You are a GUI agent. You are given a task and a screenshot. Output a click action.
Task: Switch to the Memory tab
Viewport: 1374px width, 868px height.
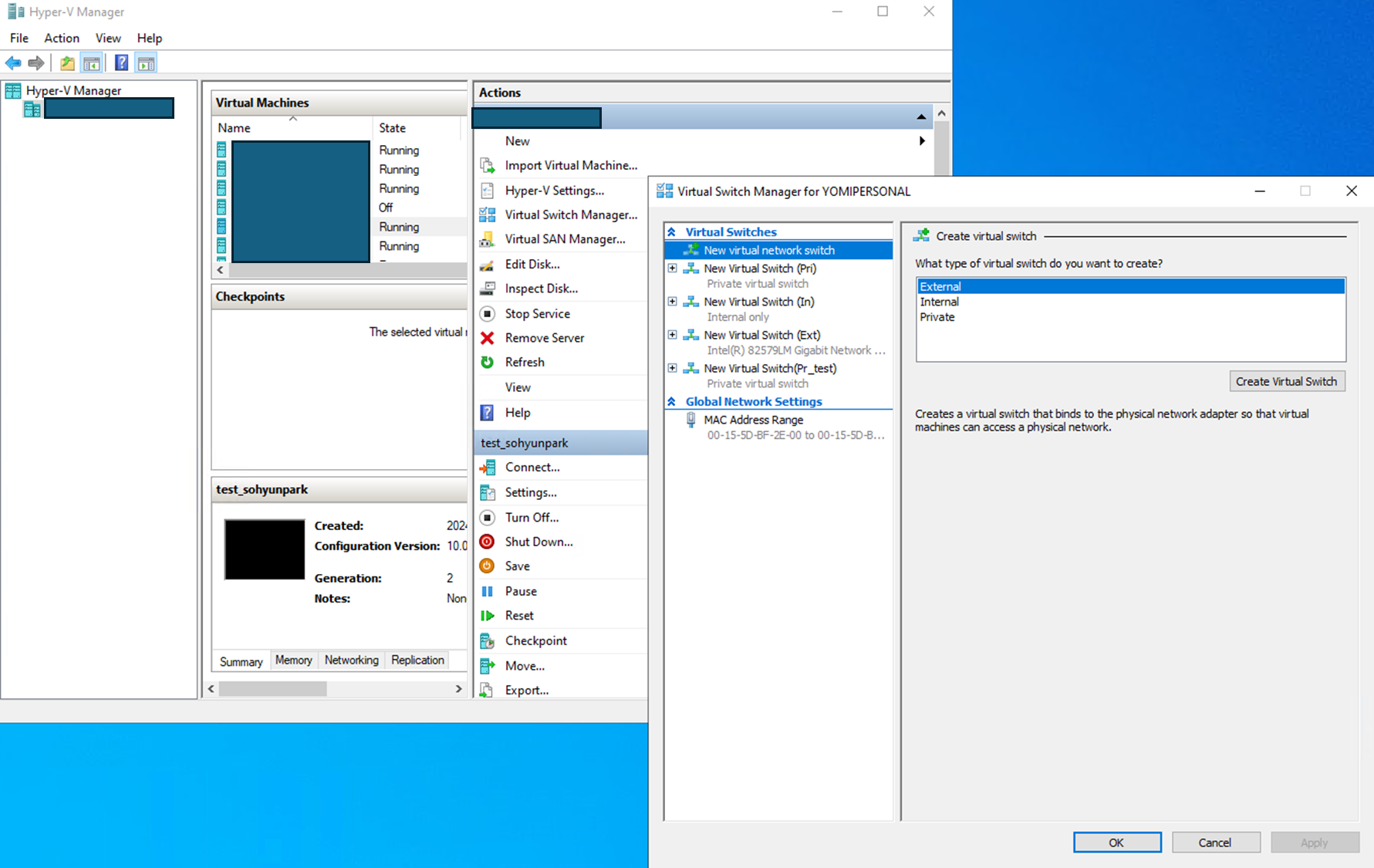[x=294, y=660]
